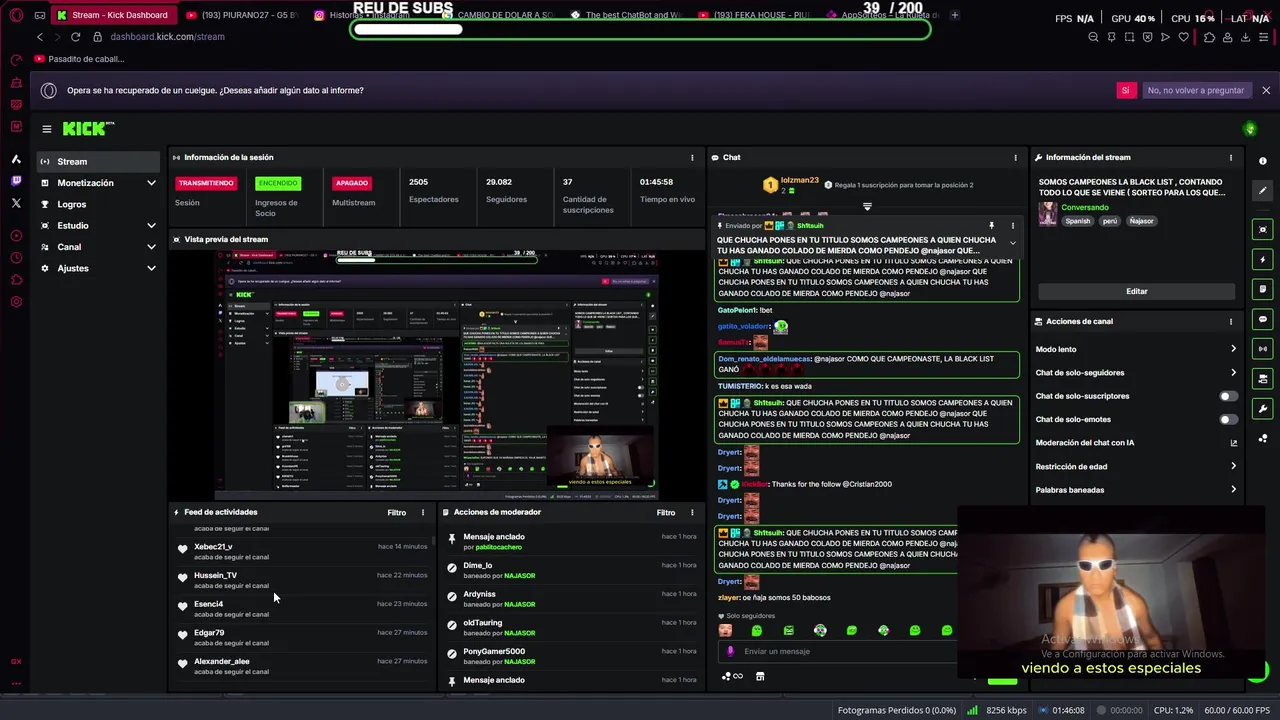Toggle Chat de solo-emotes switch

point(1228,419)
